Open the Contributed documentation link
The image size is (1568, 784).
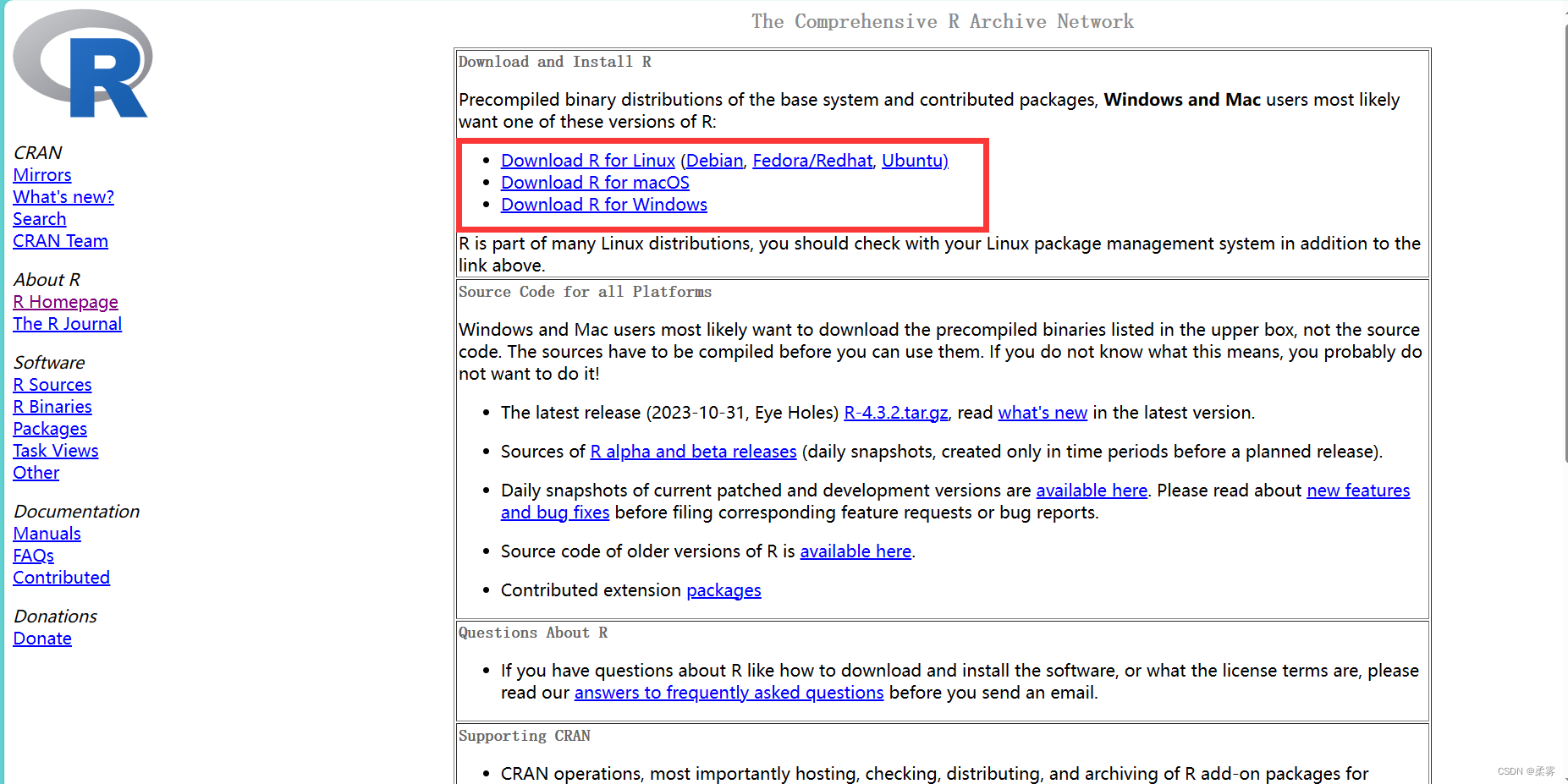[x=61, y=578]
